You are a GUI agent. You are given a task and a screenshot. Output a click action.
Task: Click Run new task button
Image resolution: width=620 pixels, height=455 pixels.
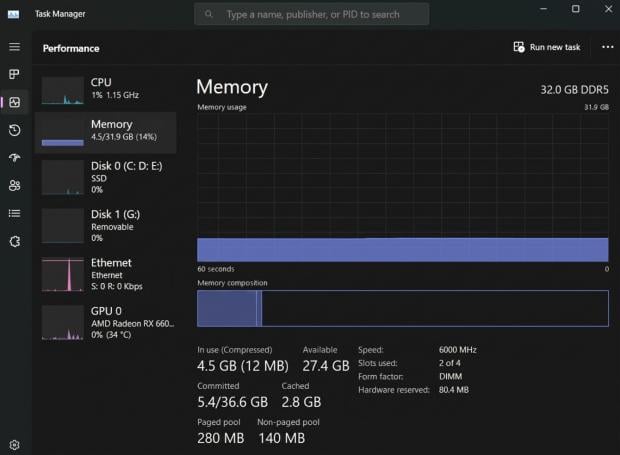pyautogui.click(x=547, y=47)
